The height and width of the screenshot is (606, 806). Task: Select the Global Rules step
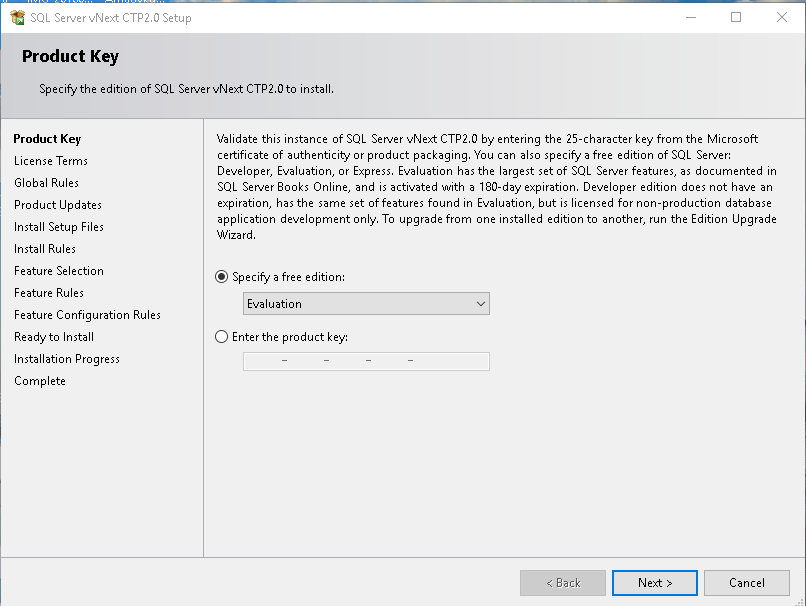(x=48, y=183)
